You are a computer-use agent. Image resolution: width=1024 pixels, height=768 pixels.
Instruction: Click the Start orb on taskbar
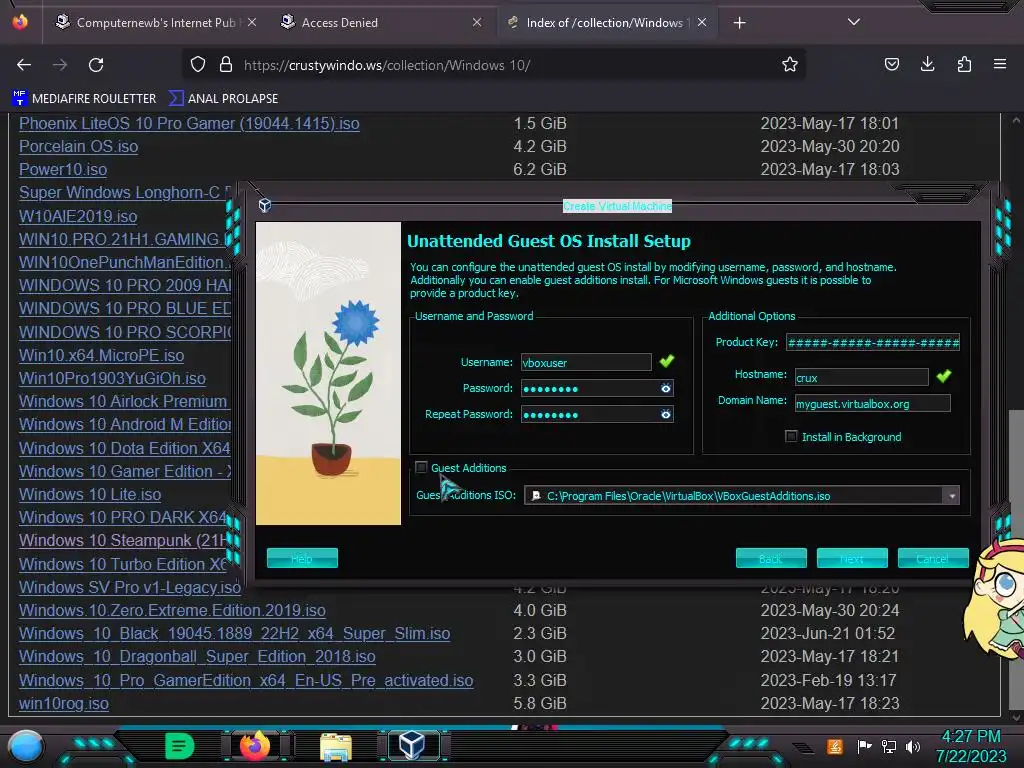pos(25,746)
